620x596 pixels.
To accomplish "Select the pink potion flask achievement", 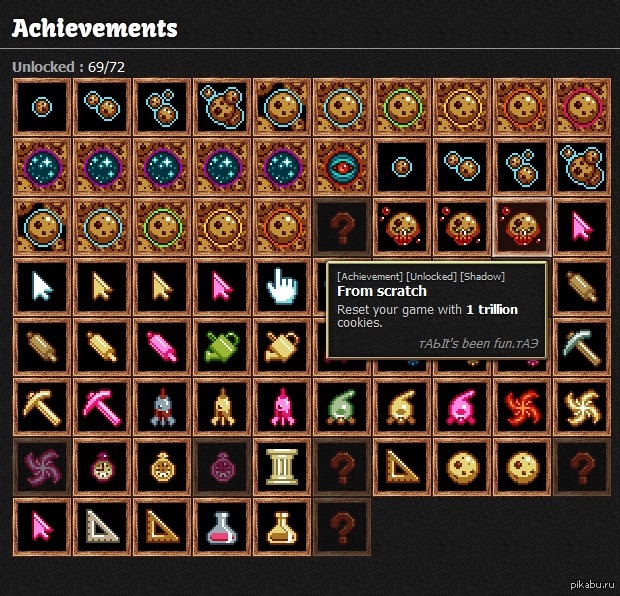I will (222, 527).
